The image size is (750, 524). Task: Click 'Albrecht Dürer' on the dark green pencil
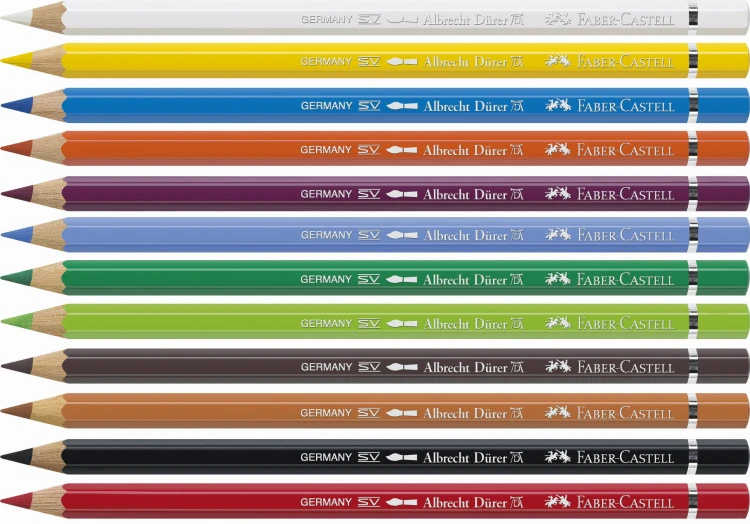point(465,279)
